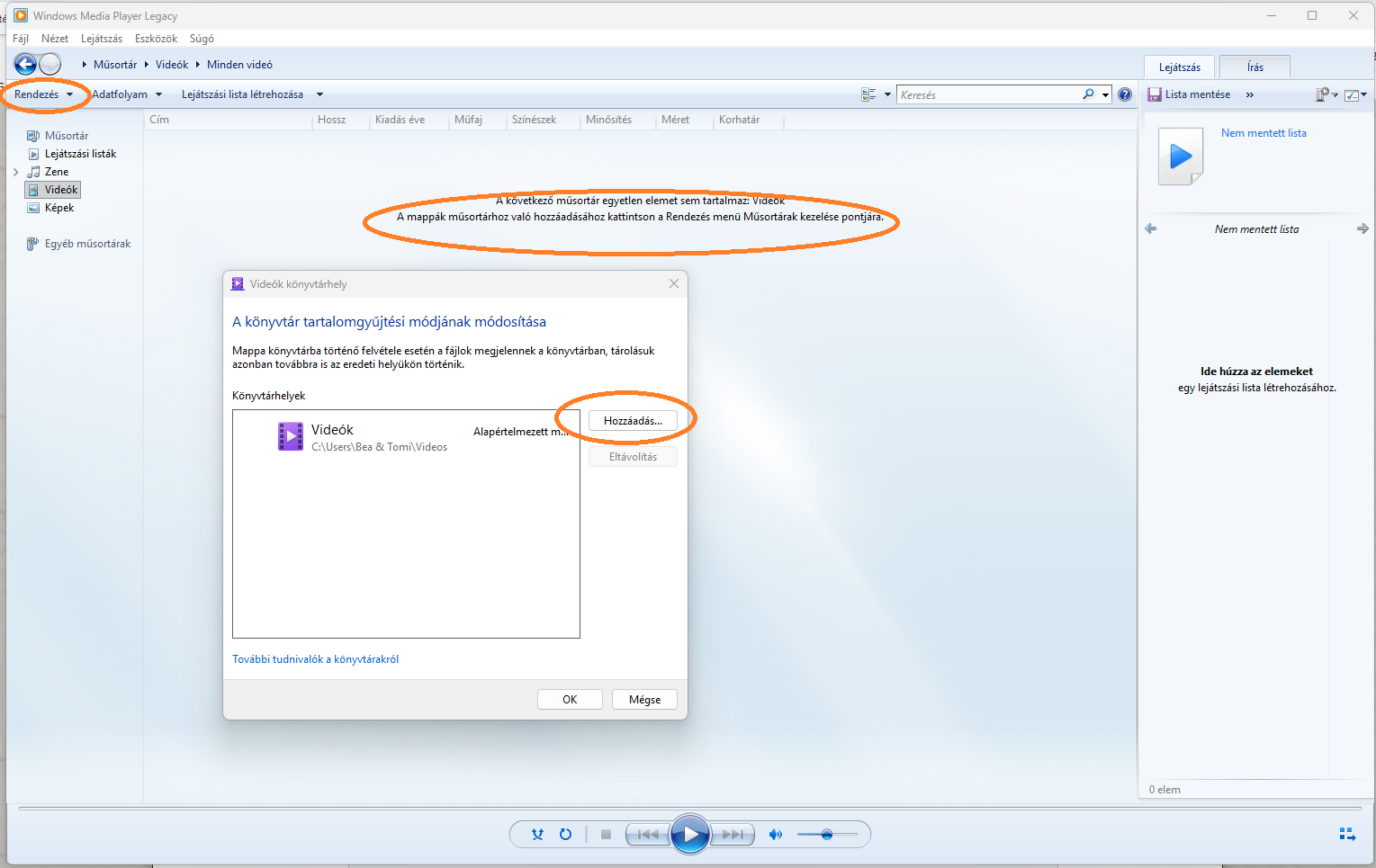The height and width of the screenshot is (868, 1376).
Task: Go back with the blue back arrow
Action: 25,64
